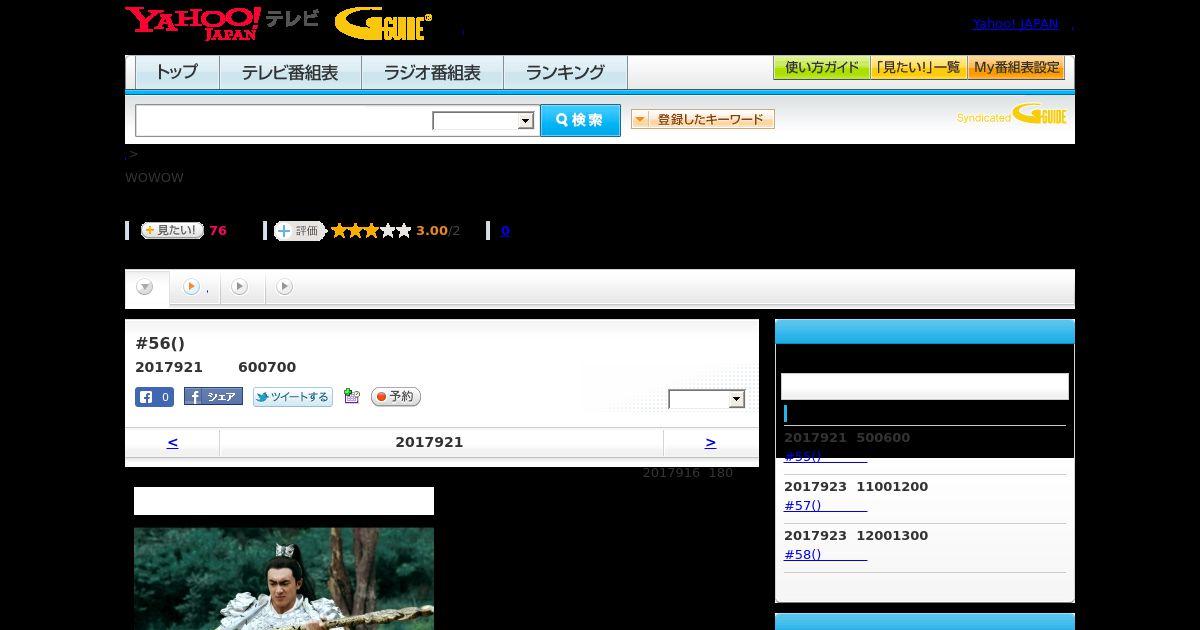Select the orange play arrow tab
The width and height of the screenshot is (1200, 630).
point(195,288)
